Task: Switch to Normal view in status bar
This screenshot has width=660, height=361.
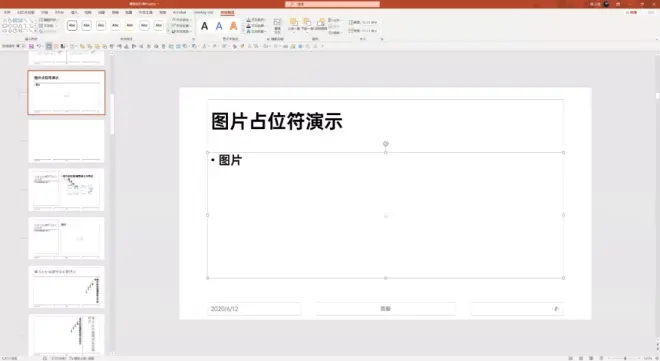Action: (570, 358)
